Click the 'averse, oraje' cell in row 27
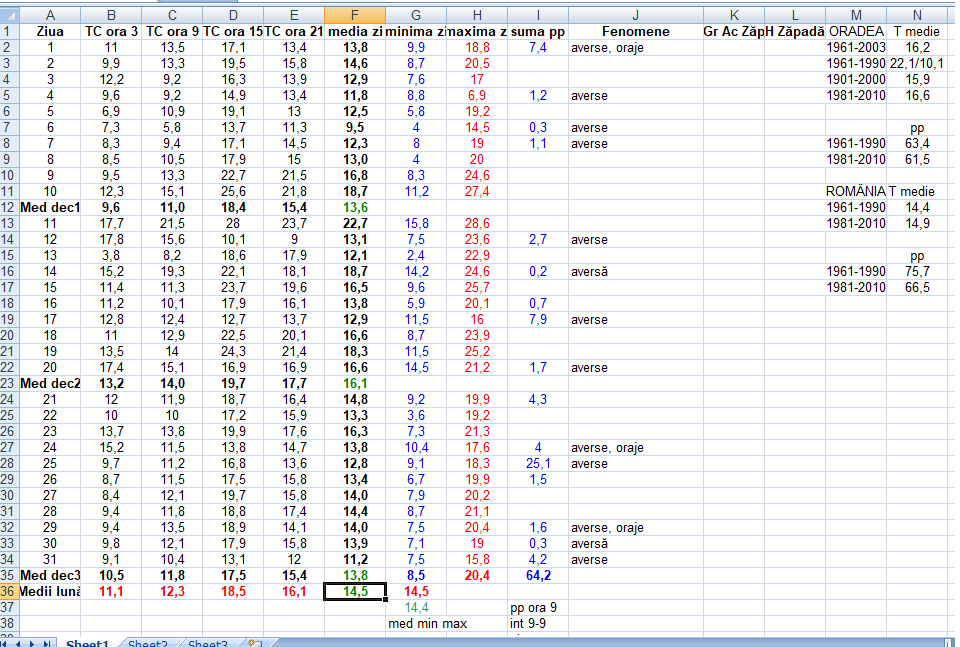The height and width of the screenshot is (647, 960). (636, 447)
